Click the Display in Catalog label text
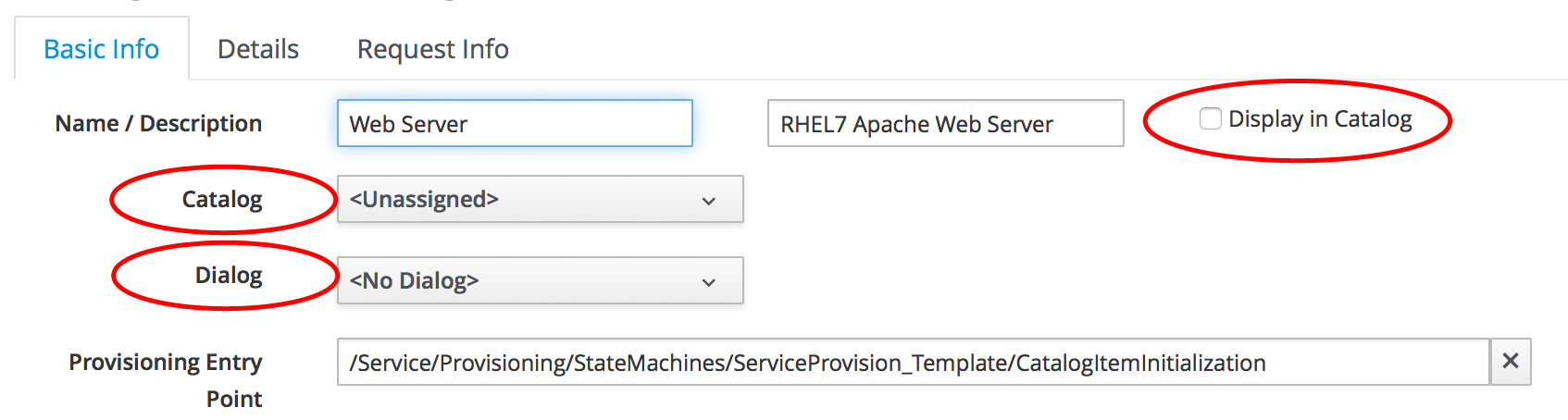 coord(1319,119)
